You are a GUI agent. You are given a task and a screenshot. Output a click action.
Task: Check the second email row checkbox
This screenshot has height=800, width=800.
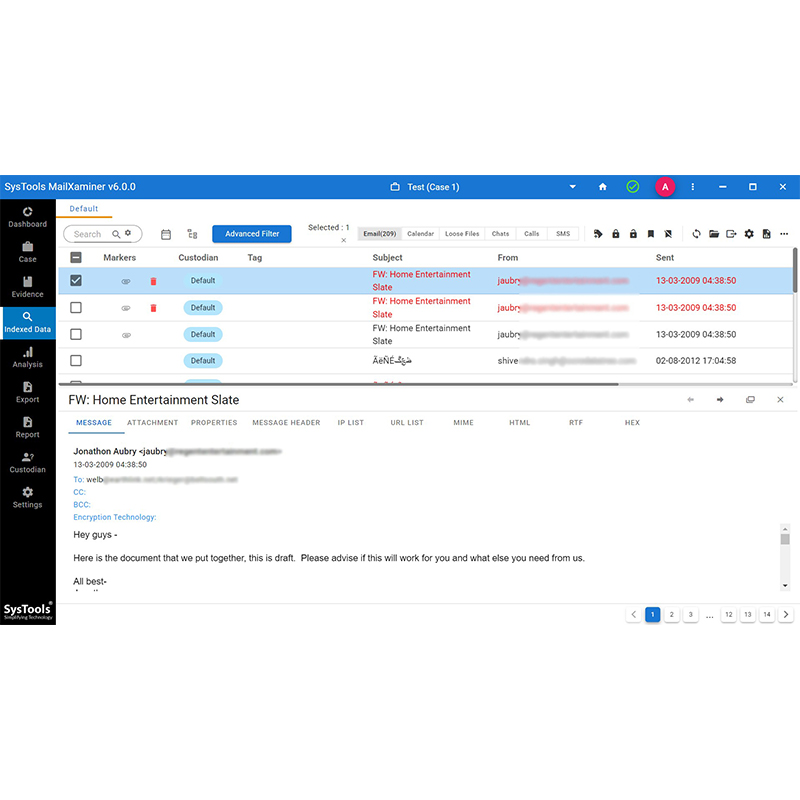(x=76, y=308)
